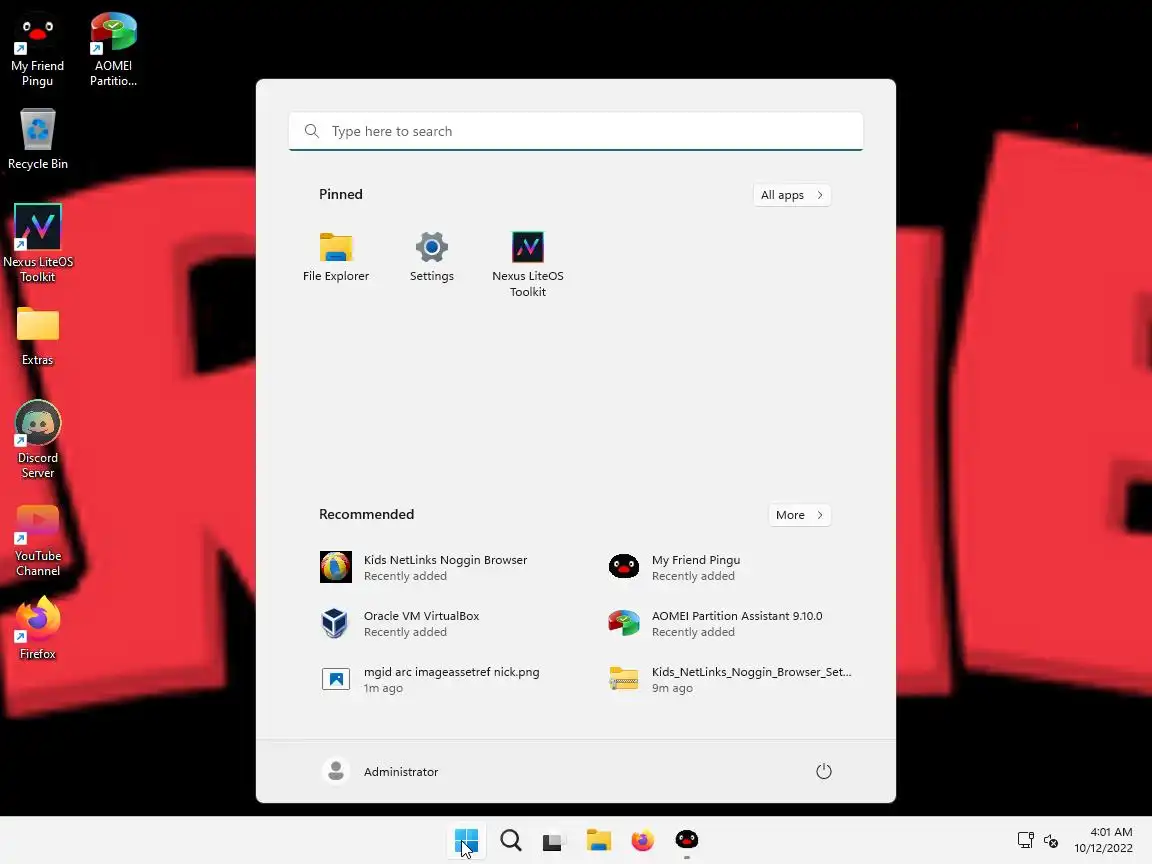This screenshot has height=864, width=1152.
Task: Open YouTube Channel desktop shortcut
Action: click(37, 540)
